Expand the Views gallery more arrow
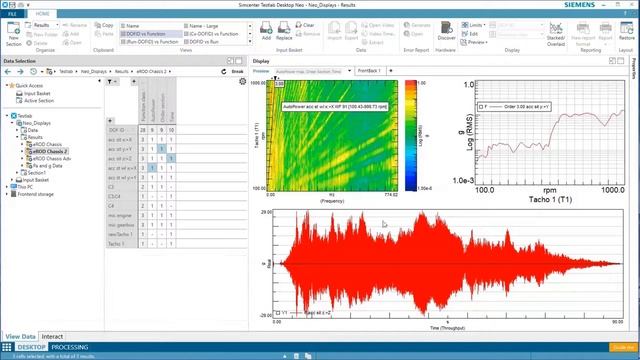The image size is (640, 360). pos(250,42)
